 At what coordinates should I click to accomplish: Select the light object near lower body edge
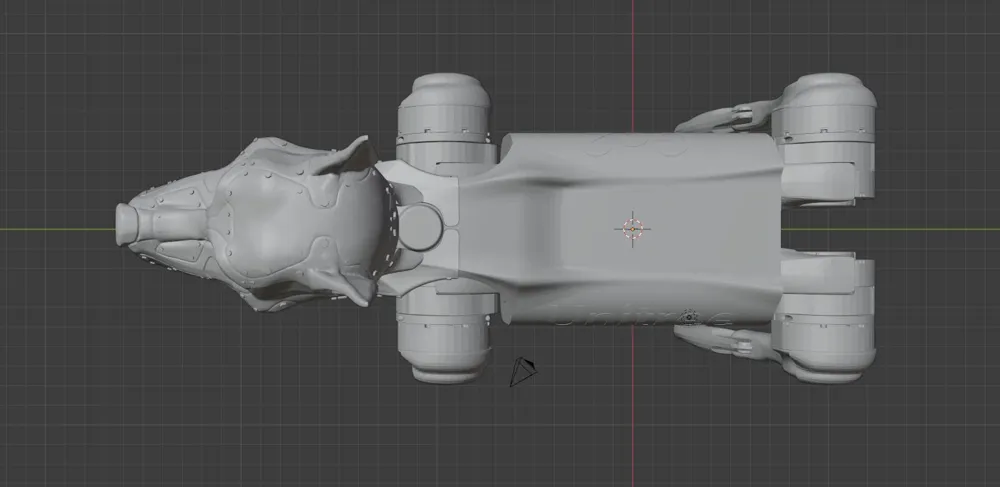(x=687, y=317)
